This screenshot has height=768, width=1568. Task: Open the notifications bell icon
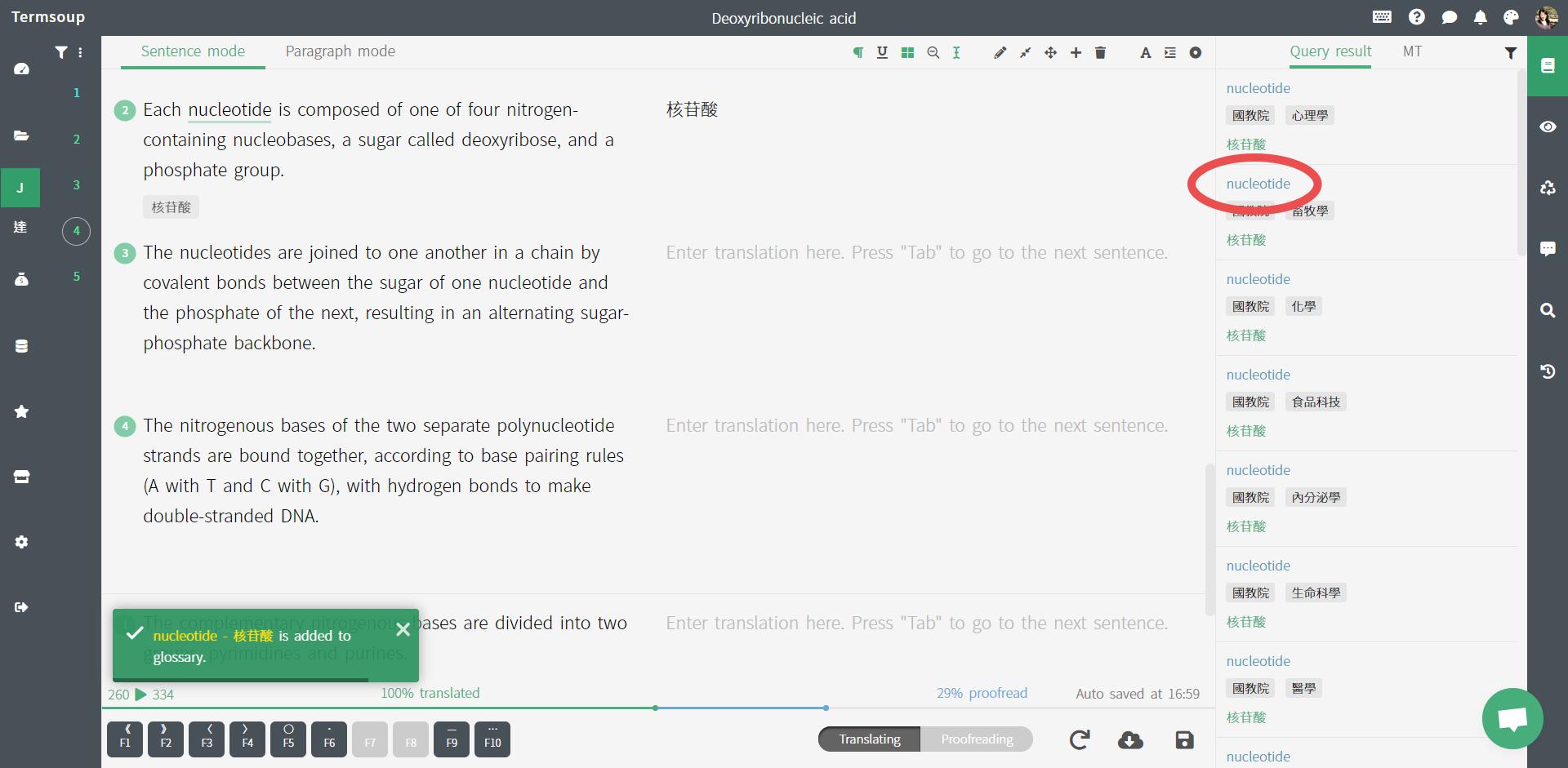point(1480,17)
